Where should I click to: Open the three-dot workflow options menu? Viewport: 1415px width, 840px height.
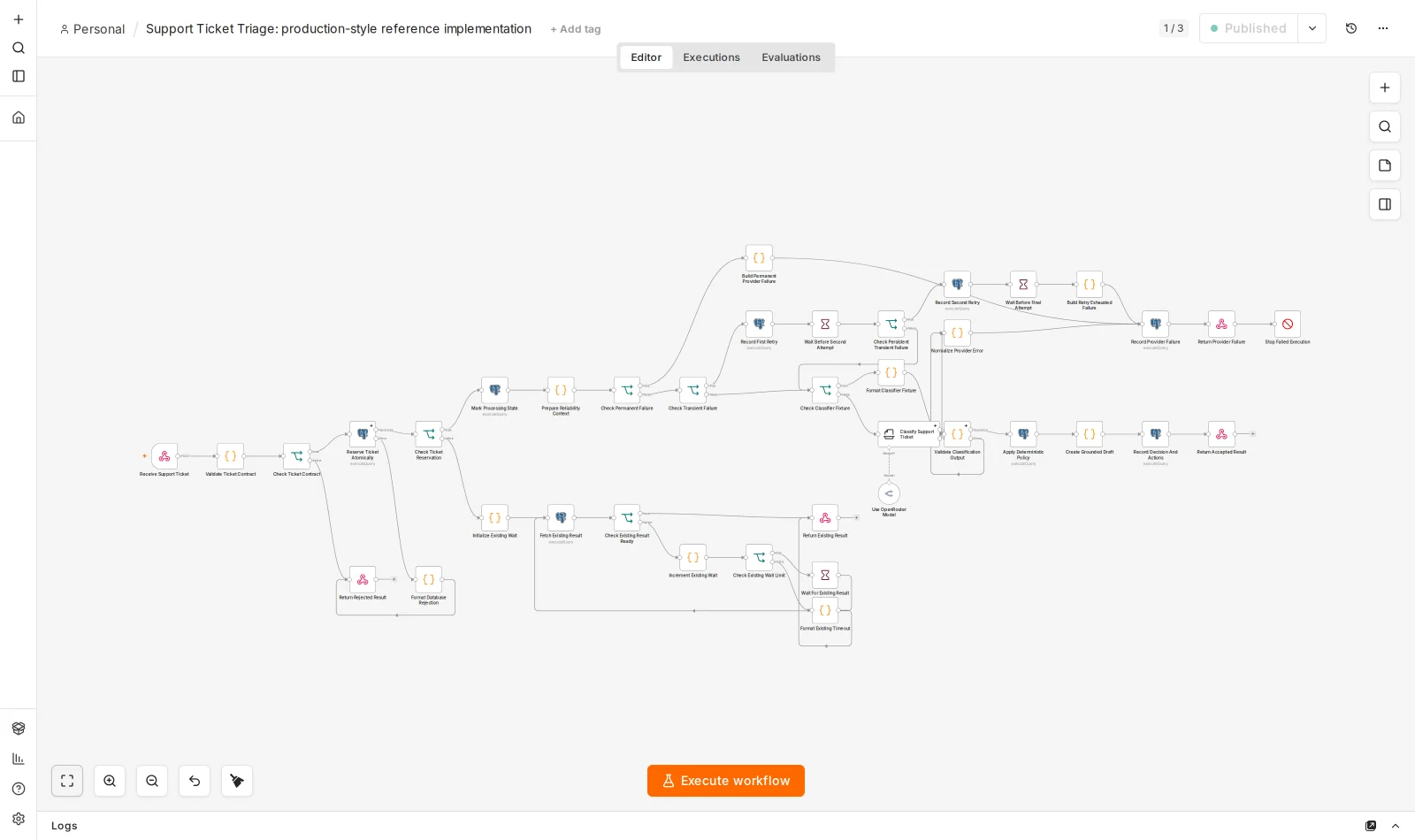(x=1383, y=28)
